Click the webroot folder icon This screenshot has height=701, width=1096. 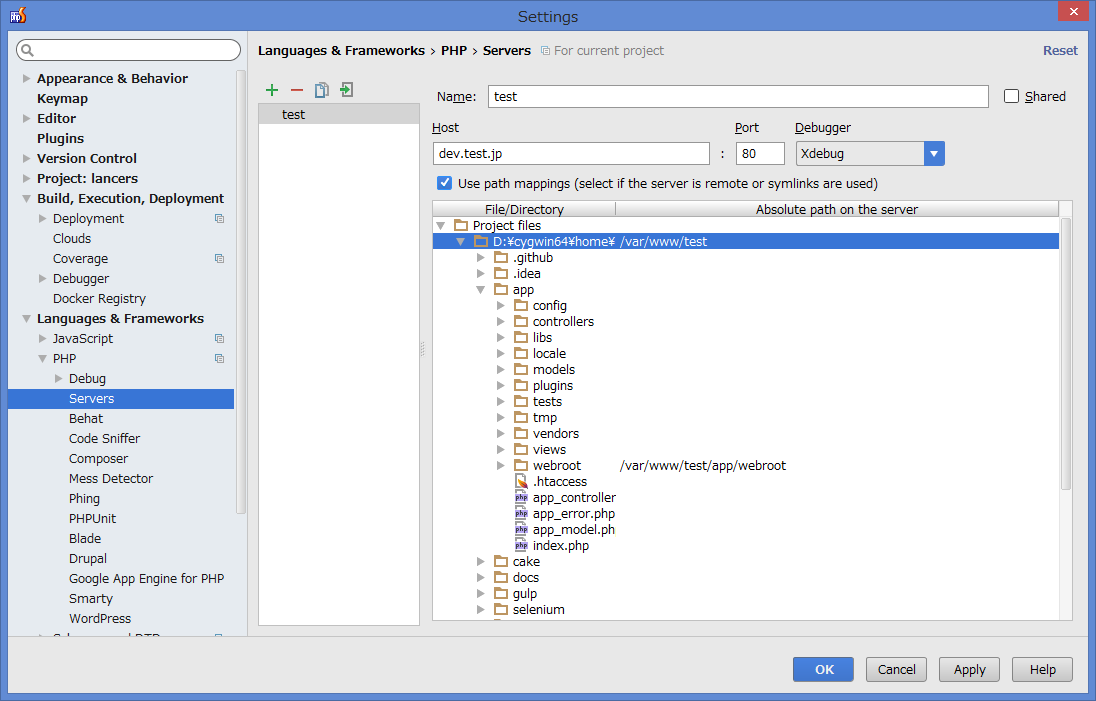pyautogui.click(x=521, y=465)
